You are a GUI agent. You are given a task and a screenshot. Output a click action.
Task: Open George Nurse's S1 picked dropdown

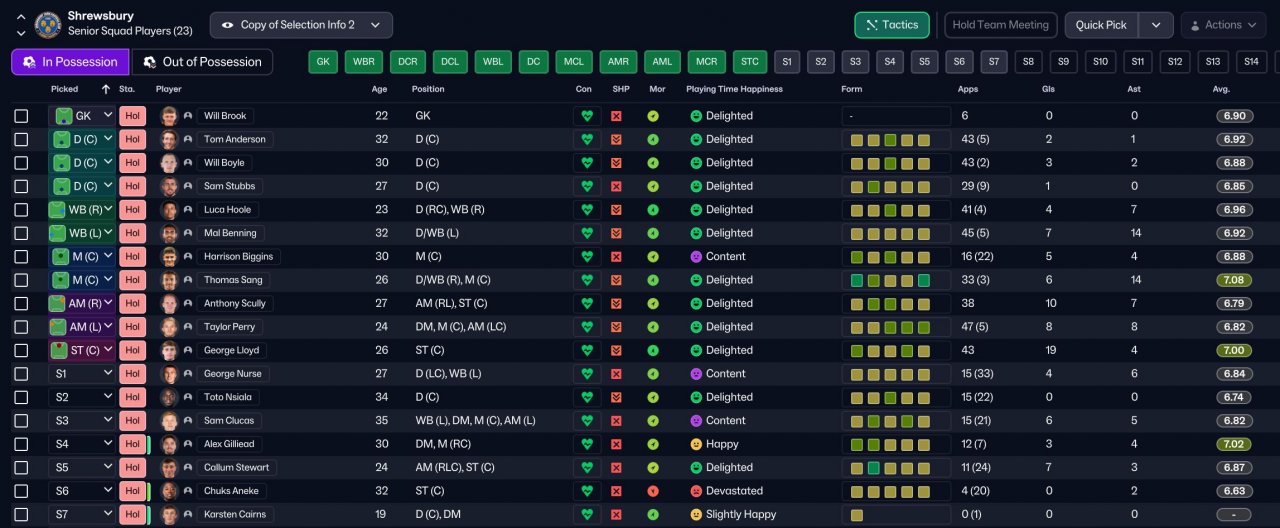pyautogui.click(x=82, y=374)
